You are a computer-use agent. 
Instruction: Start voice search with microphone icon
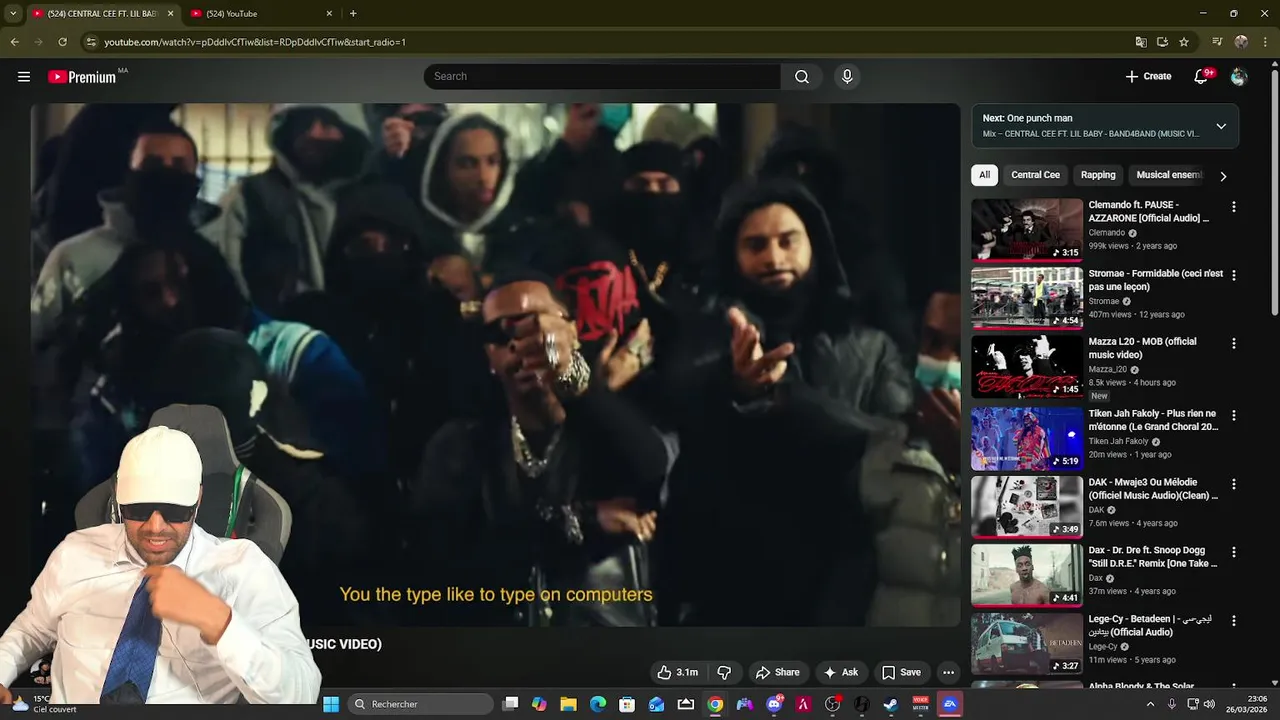point(847,77)
